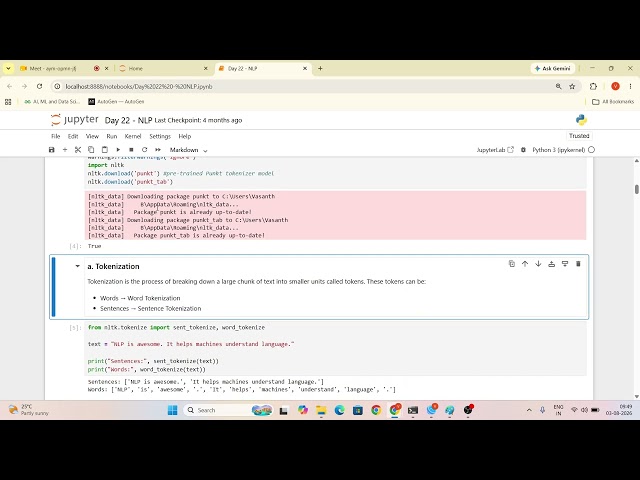Delete the Tokenization cell with trash icon
This screenshot has height=480, width=640.
[578, 264]
